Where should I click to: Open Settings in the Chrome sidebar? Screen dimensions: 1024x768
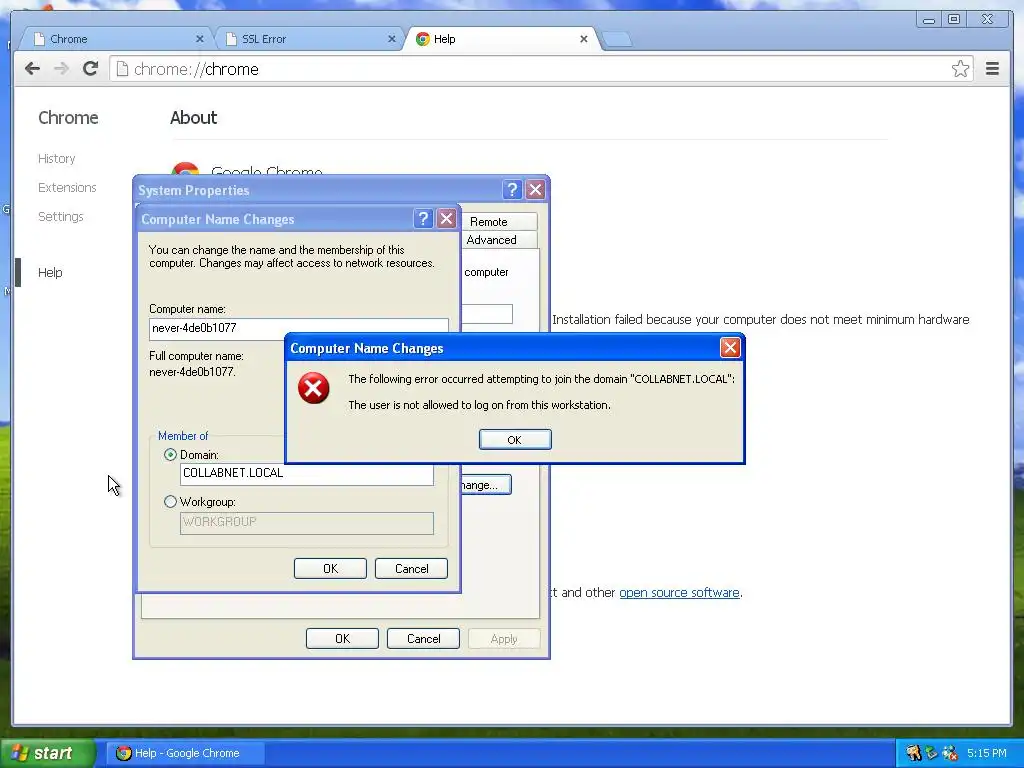pyautogui.click(x=61, y=216)
